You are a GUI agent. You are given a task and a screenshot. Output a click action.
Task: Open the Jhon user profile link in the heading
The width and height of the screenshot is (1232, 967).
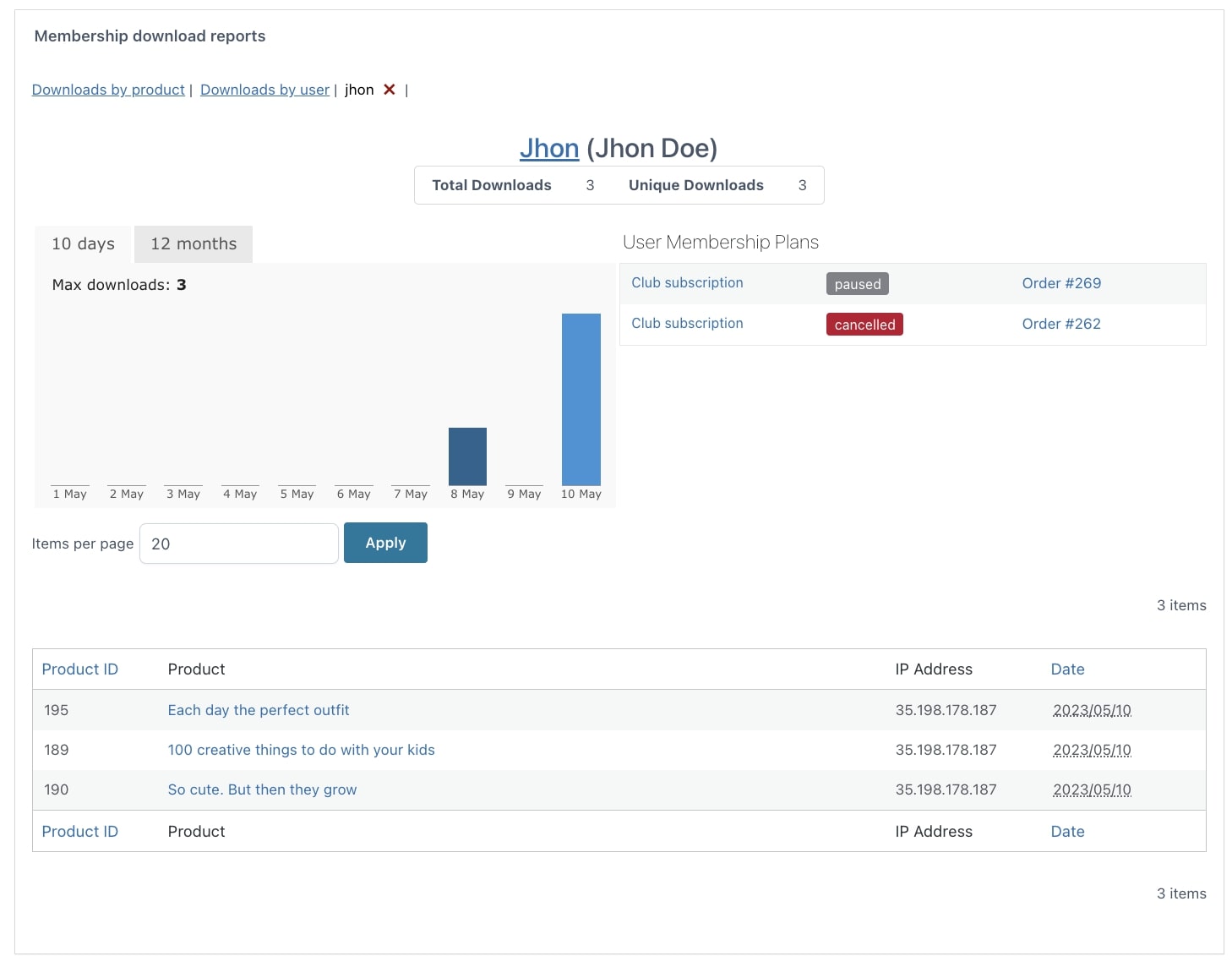click(548, 148)
